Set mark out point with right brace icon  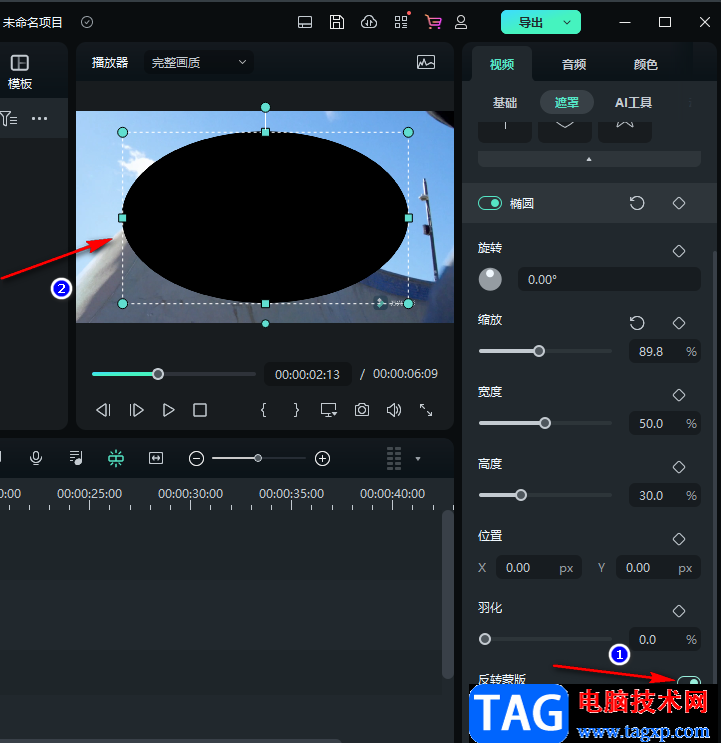coord(296,410)
